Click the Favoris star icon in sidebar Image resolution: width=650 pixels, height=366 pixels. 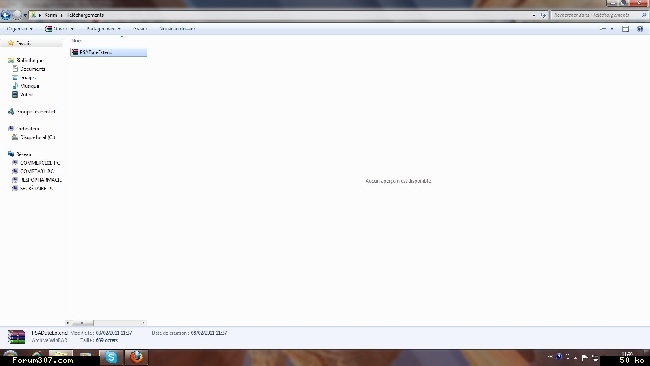pyautogui.click(x=11, y=43)
